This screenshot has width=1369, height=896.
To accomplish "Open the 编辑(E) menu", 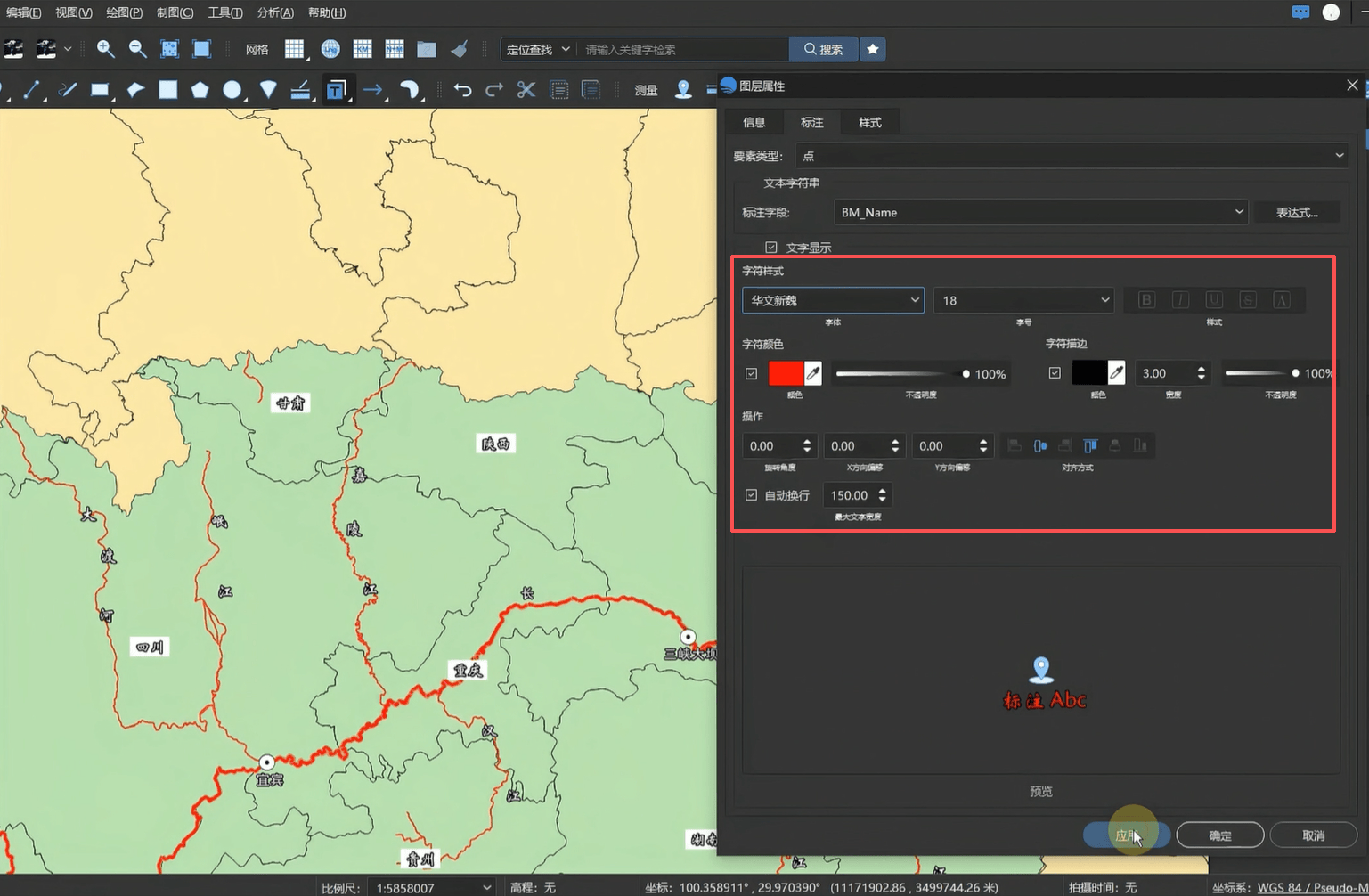I will 23,12.
